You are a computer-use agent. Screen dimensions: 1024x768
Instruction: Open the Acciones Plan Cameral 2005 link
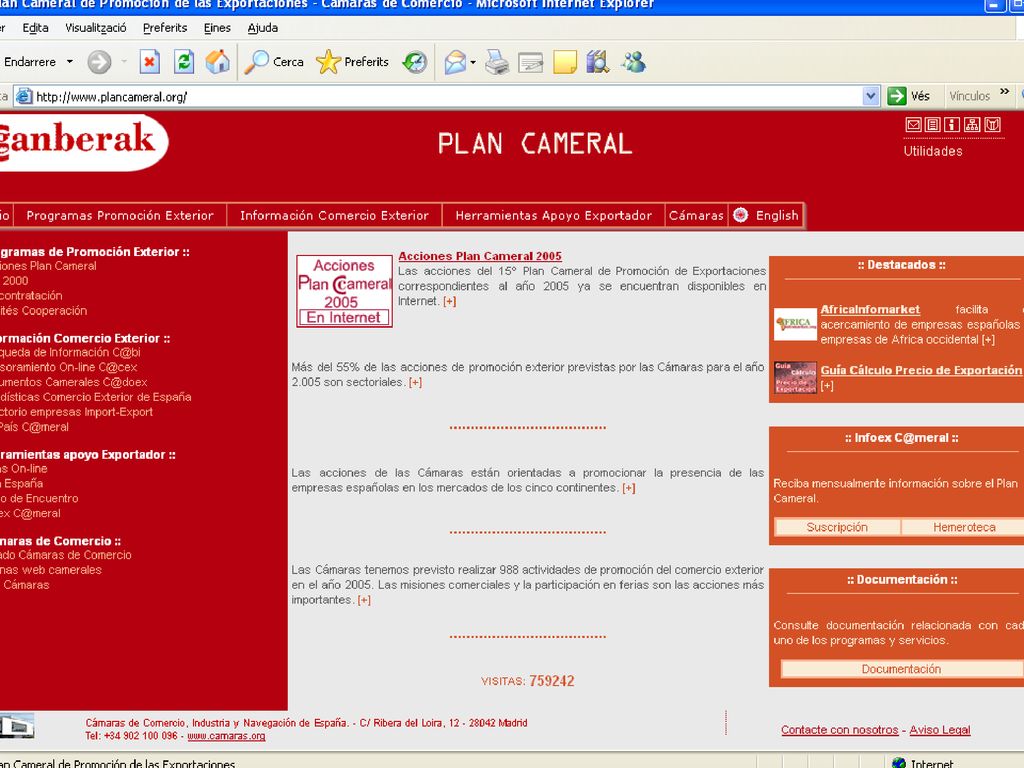click(480, 256)
